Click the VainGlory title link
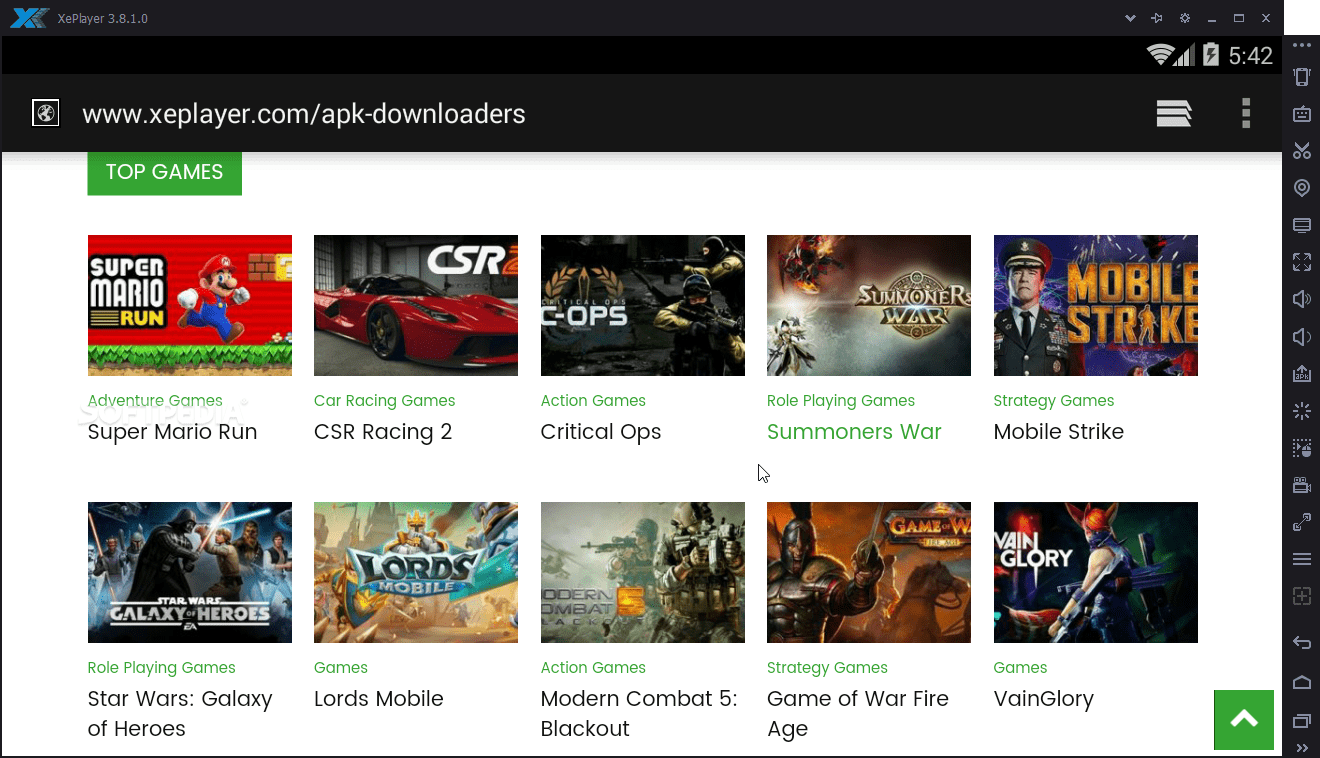The image size is (1320, 758). pos(1044,699)
